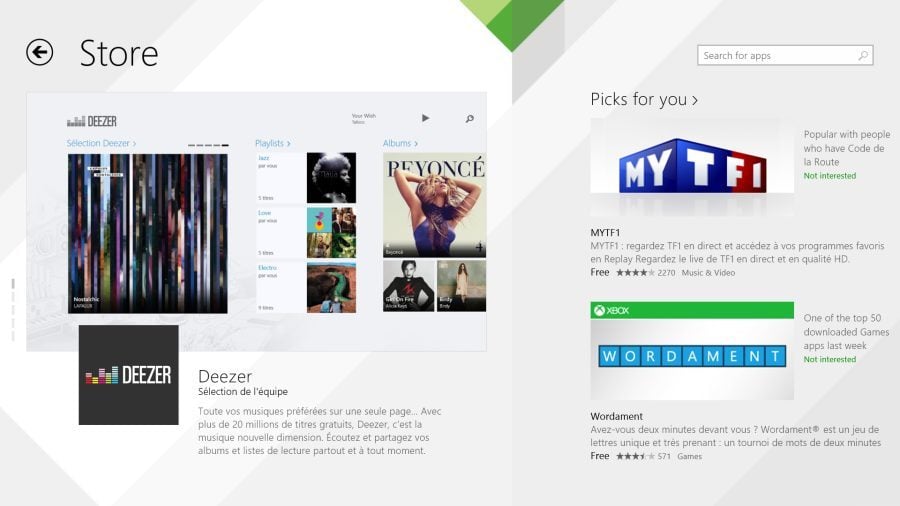Image resolution: width=900 pixels, height=506 pixels.
Task: Click the Birdy album cover in preview
Action: click(x=461, y=286)
